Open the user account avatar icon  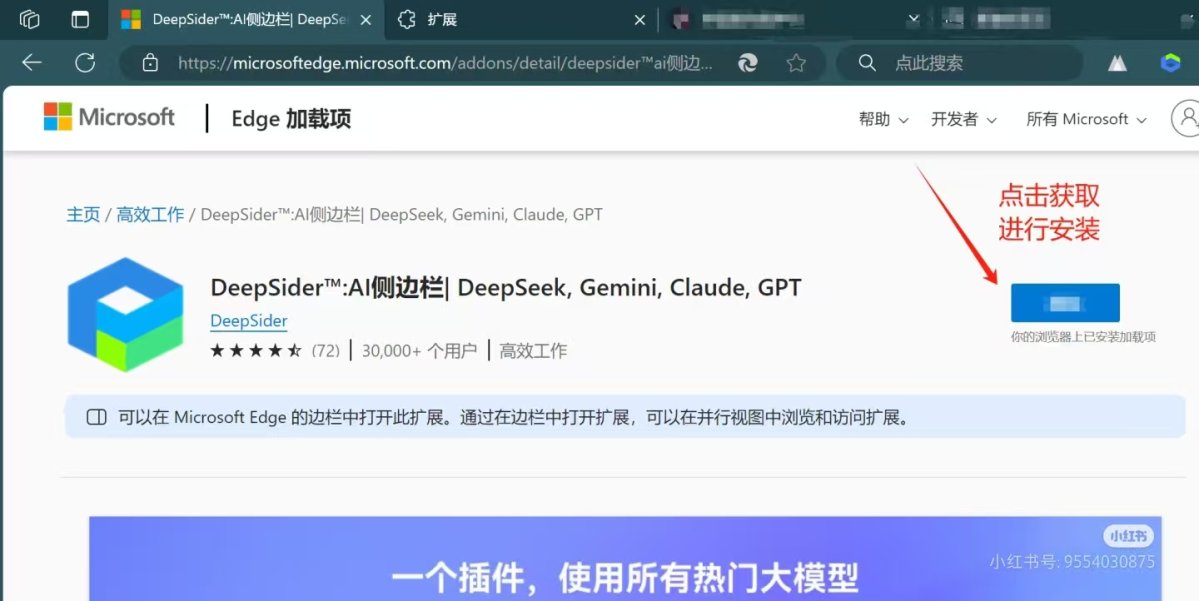click(1187, 118)
